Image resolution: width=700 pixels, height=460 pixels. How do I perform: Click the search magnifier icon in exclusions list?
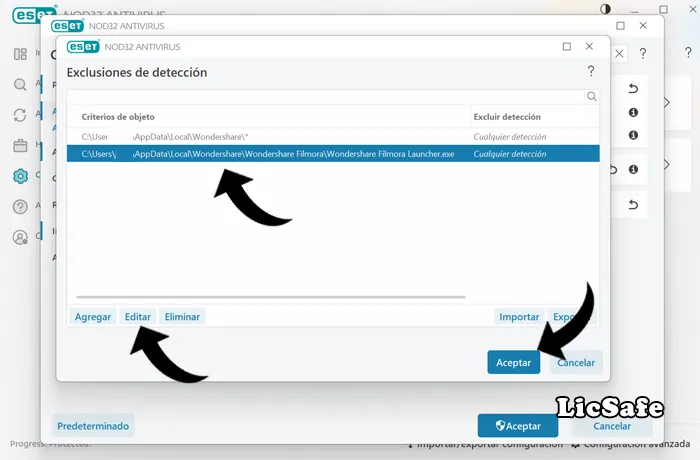tap(592, 96)
